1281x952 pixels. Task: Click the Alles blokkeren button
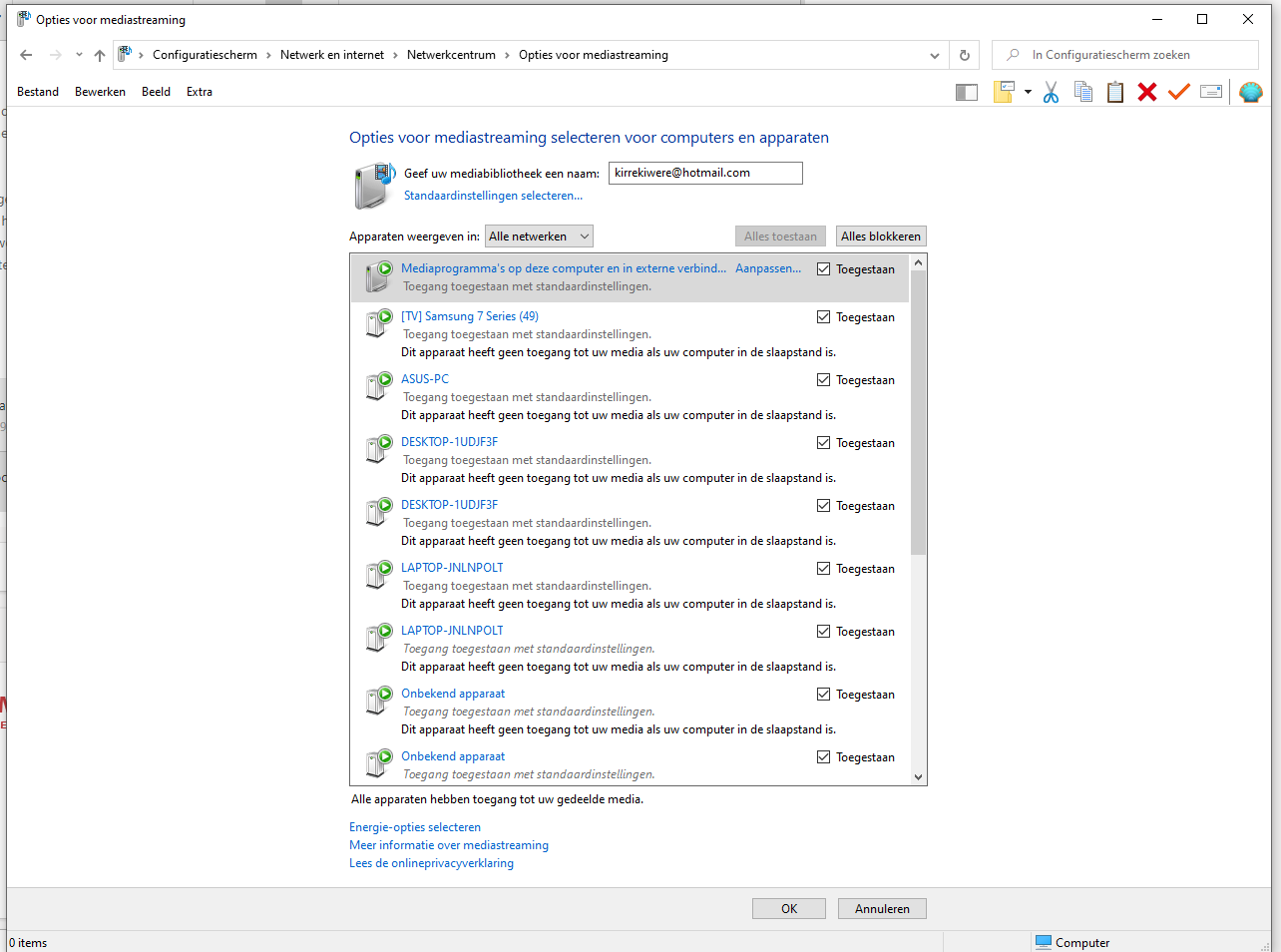(881, 237)
